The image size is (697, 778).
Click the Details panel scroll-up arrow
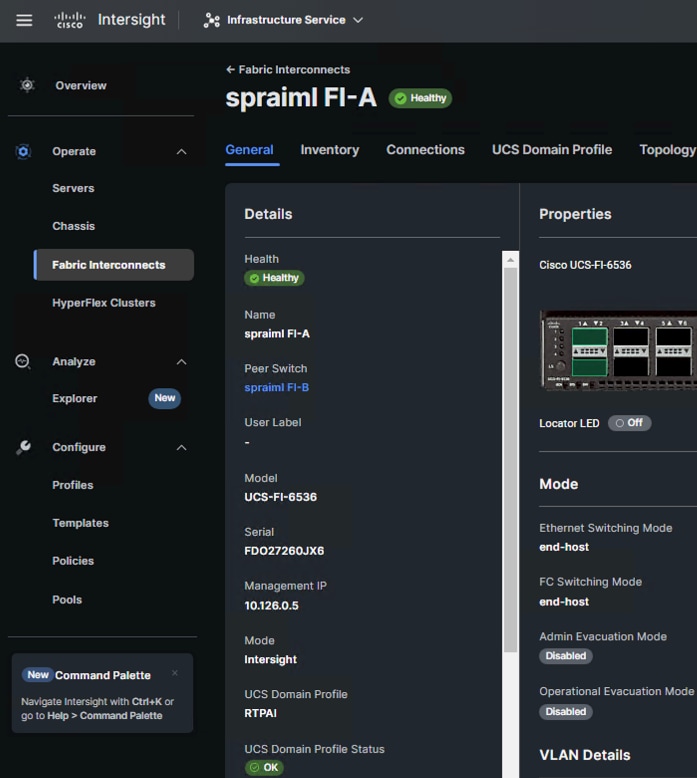[x=510, y=260]
